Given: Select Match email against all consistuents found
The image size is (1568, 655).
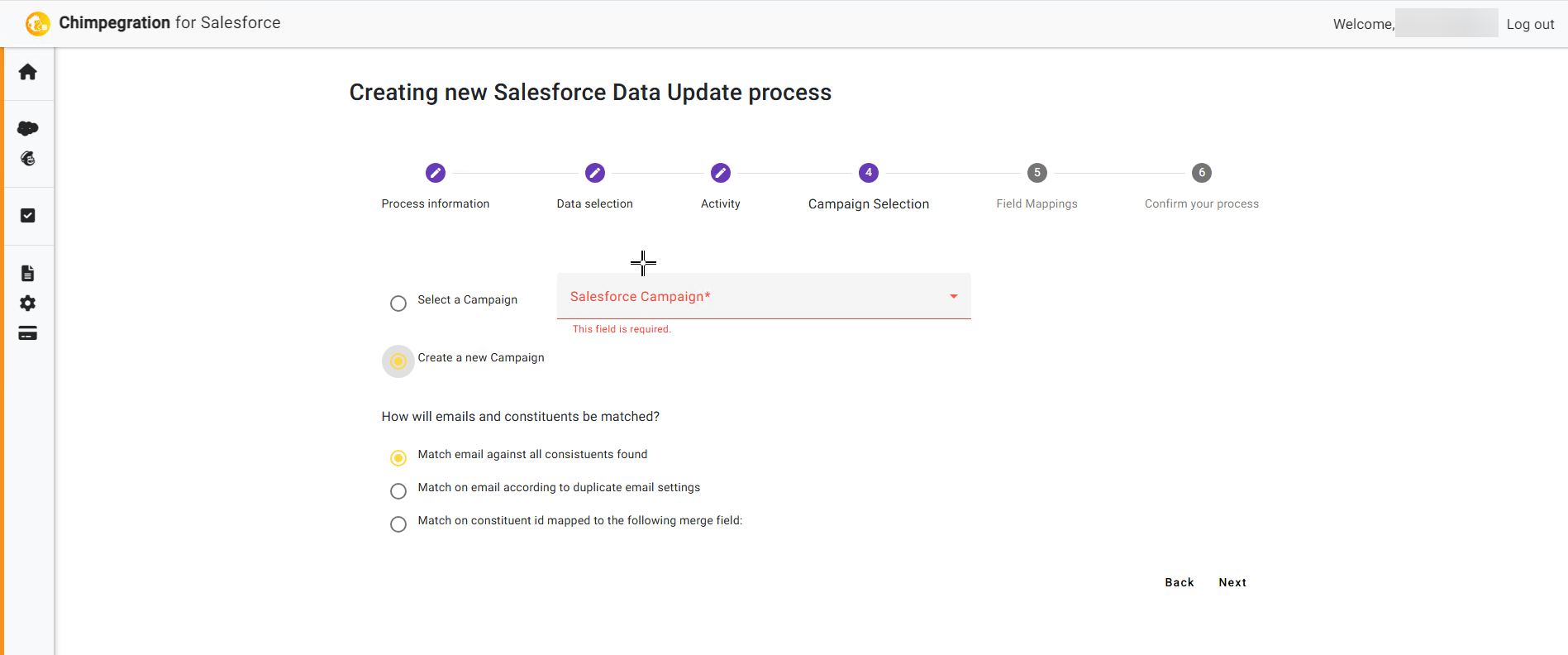Looking at the screenshot, I should click(x=398, y=458).
